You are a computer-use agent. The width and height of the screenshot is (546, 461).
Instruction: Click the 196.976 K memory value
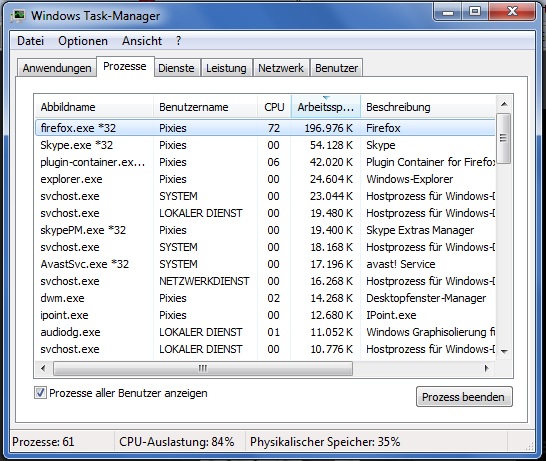(x=329, y=128)
